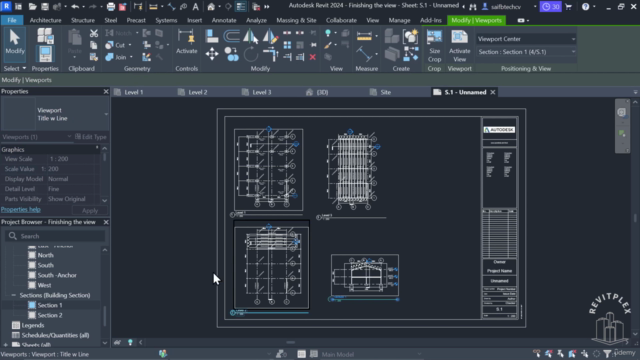Open the File menu
This screenshot has height=360, width=640.
coord(12,20)
